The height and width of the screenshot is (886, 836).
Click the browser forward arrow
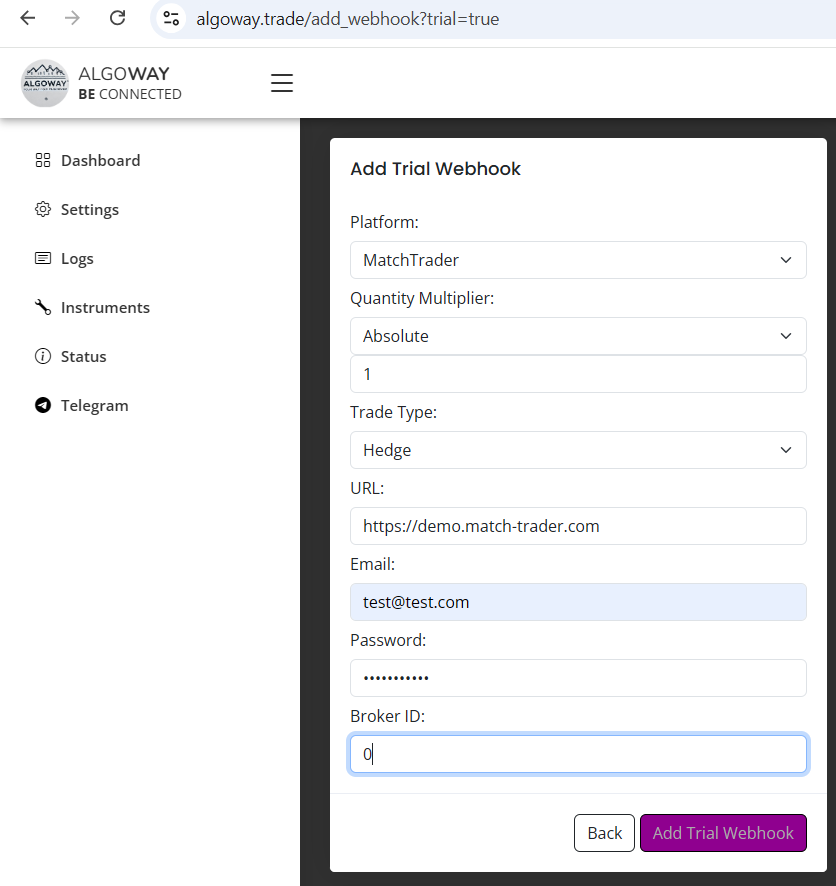[72, 18]
